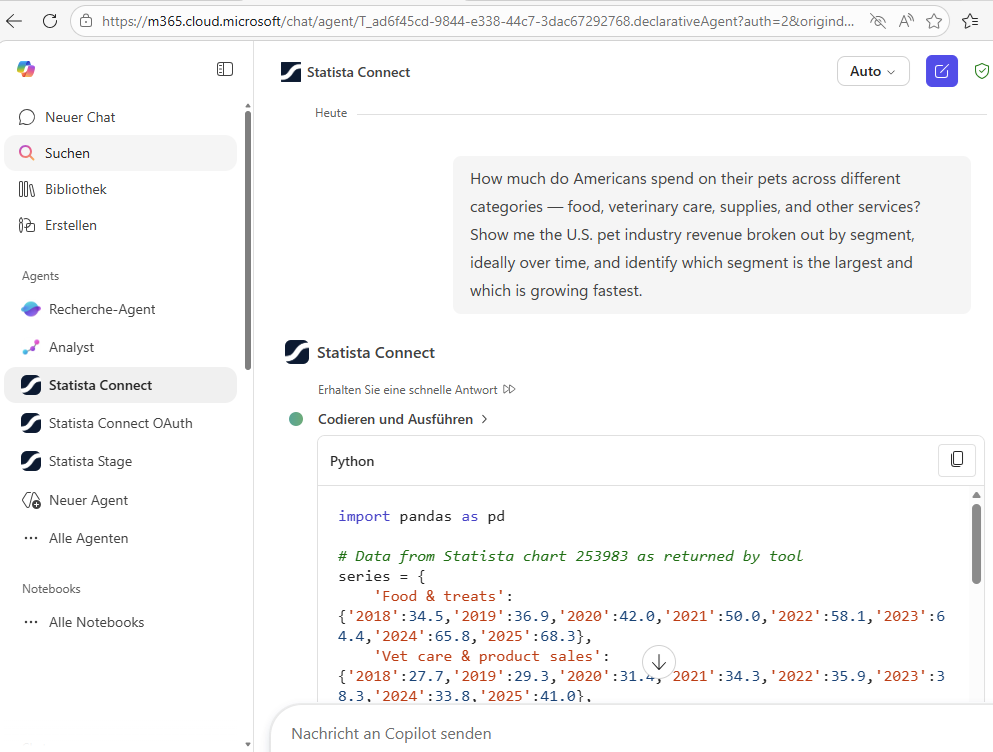
Task: Go back with the browser back arrow
Action: 14,21
